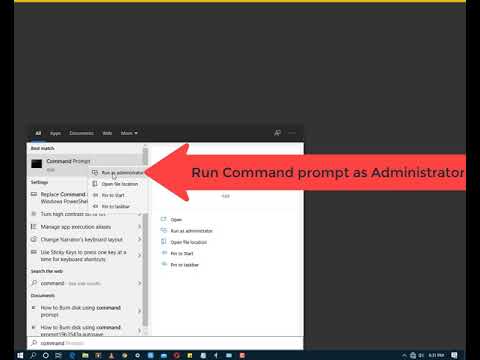Select Pin to Start in the context menu
Viewport: 480px width, 360px height.
pos(118,195)
